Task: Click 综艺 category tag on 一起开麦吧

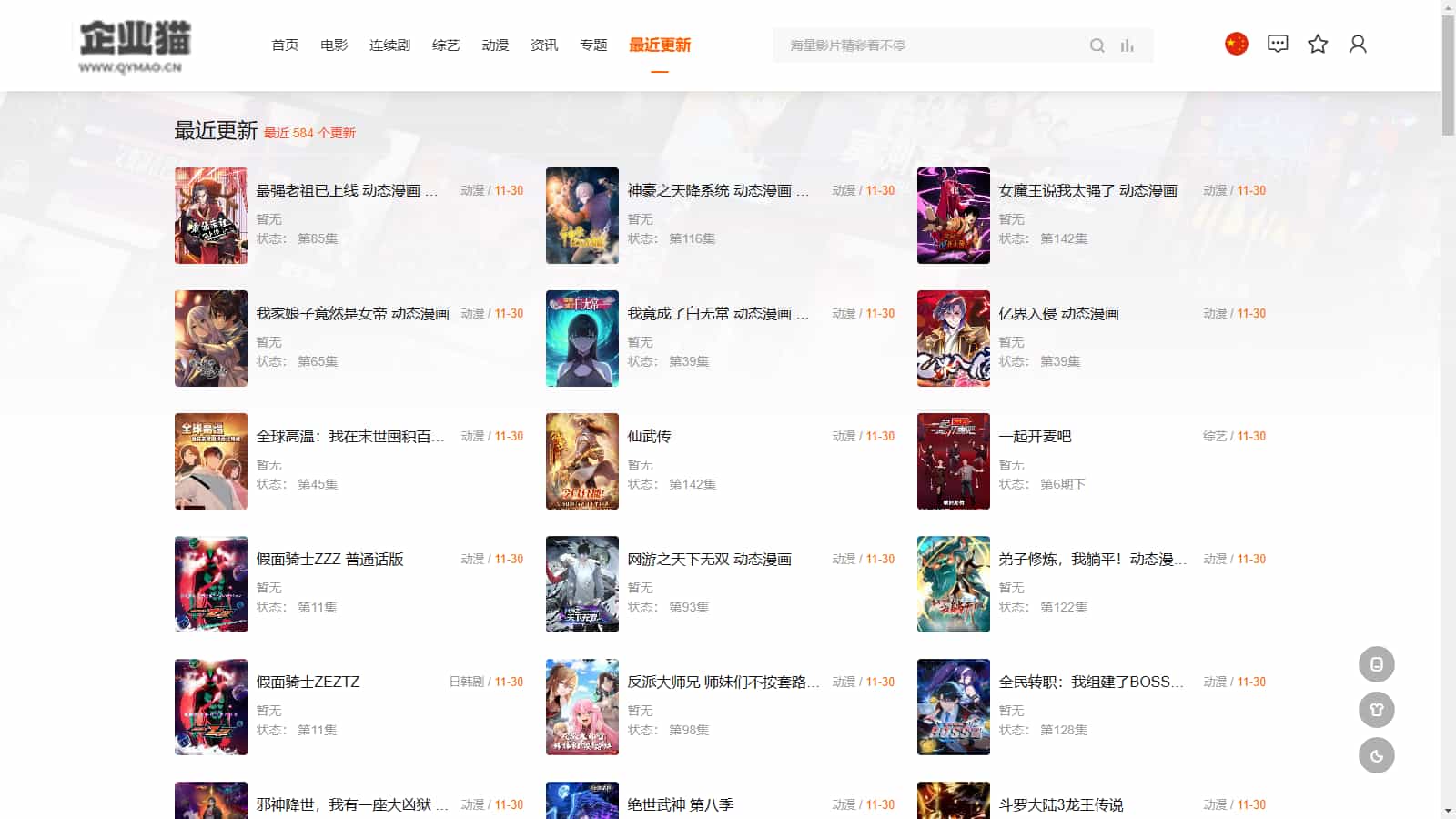Action: 1215,437
